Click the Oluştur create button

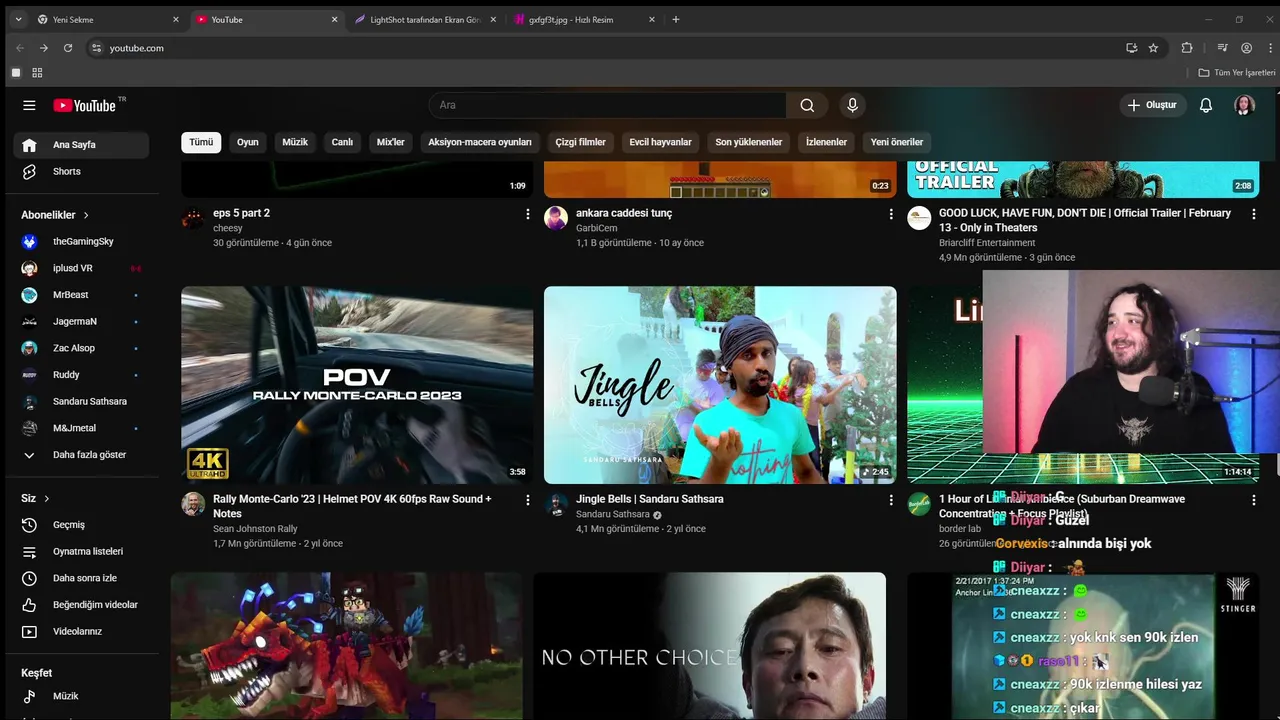[x=1152, y=105]
